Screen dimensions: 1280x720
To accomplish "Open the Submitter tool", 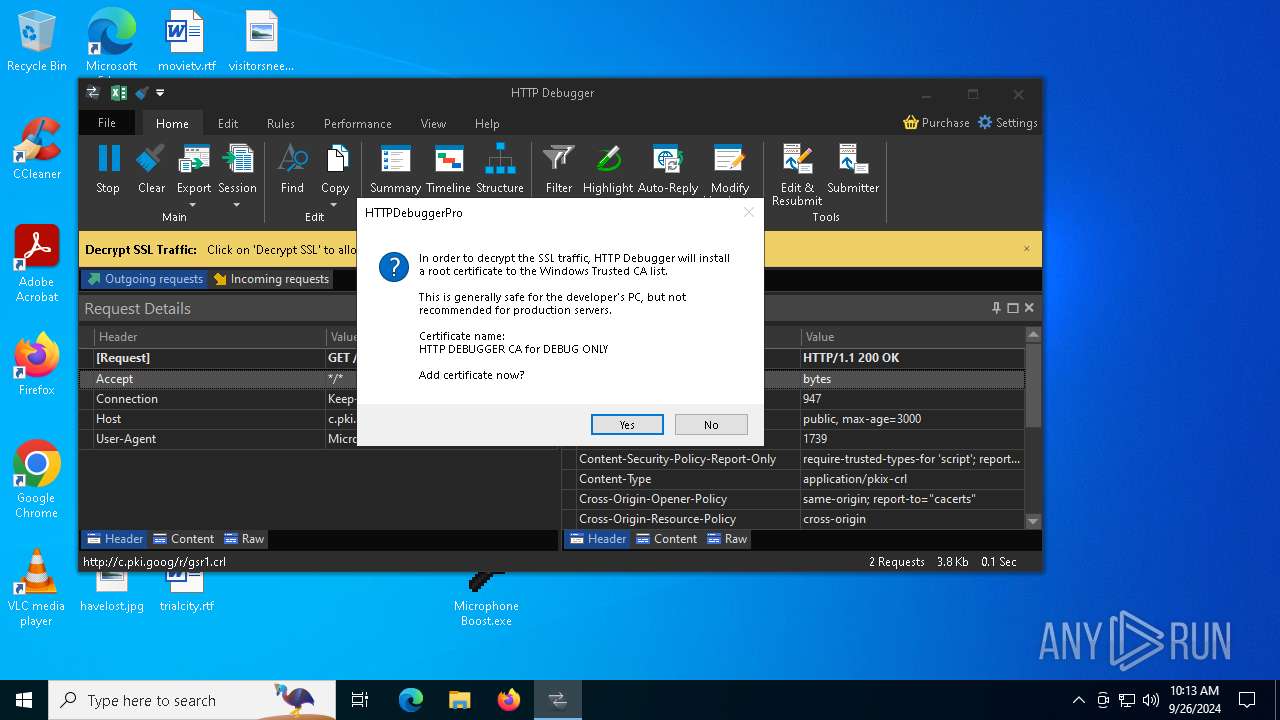I will [x=853, y=169].
